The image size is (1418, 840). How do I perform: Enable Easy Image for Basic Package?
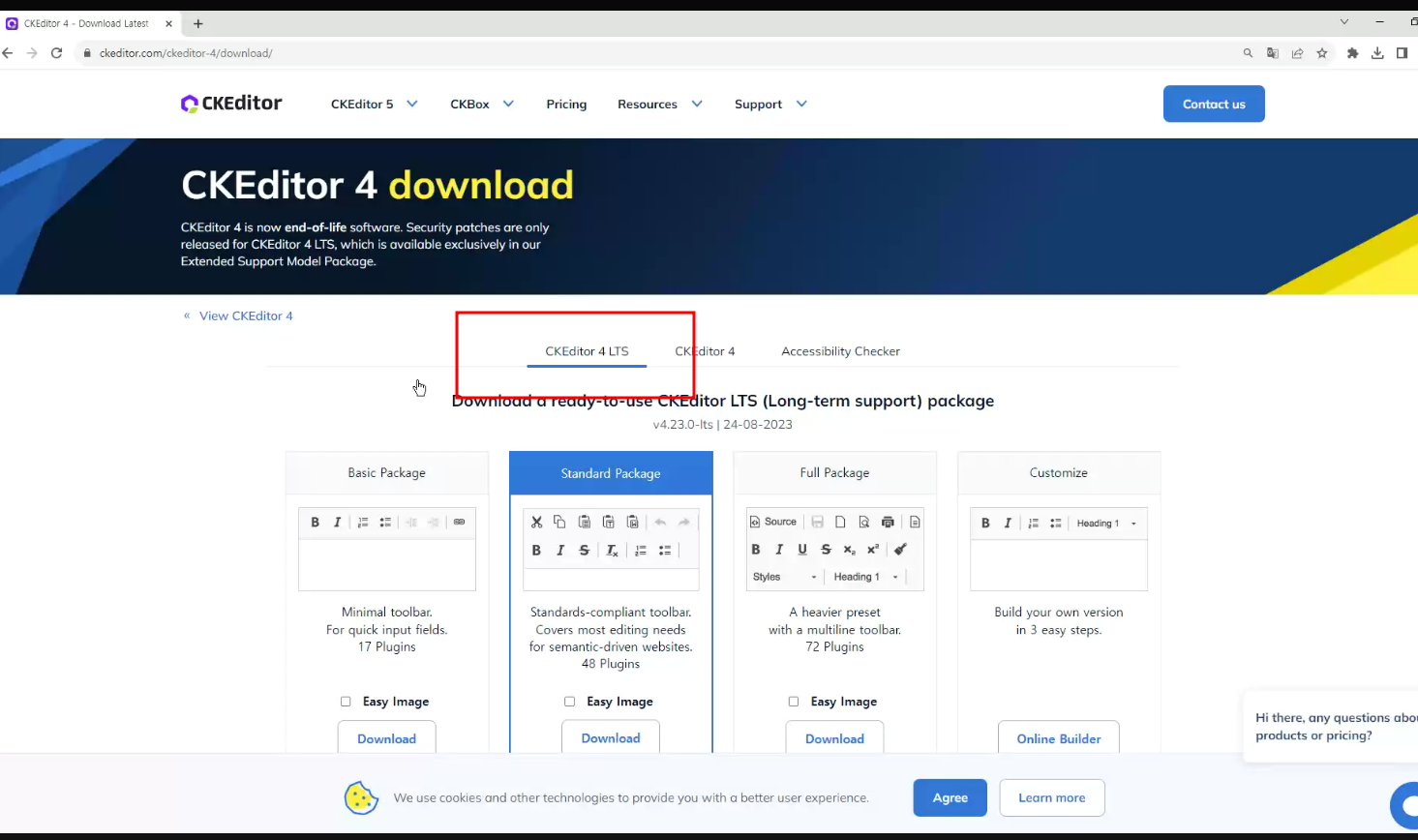point(346,702)
